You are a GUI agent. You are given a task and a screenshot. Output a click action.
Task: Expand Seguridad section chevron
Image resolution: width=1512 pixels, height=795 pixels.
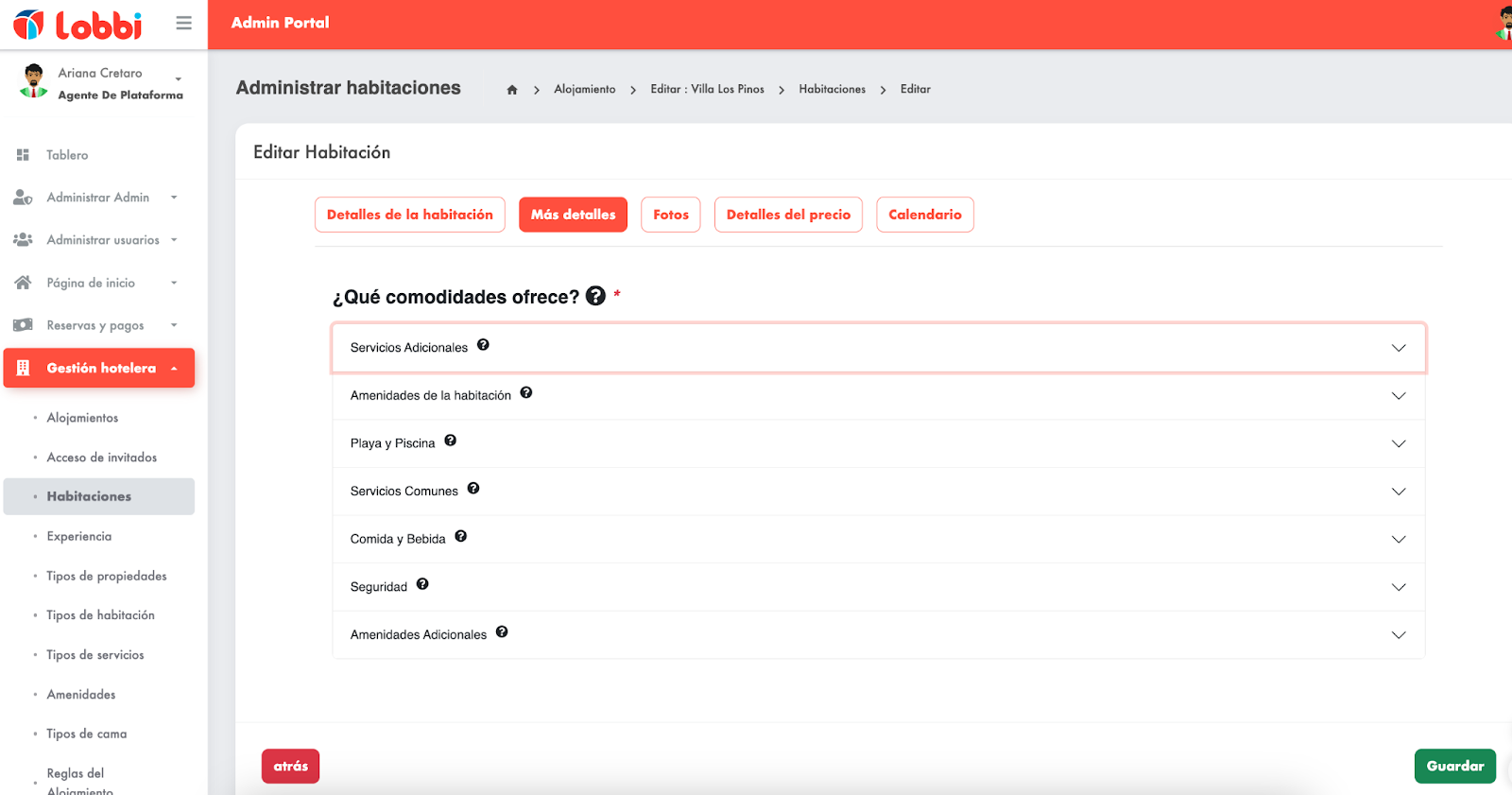1399,587
